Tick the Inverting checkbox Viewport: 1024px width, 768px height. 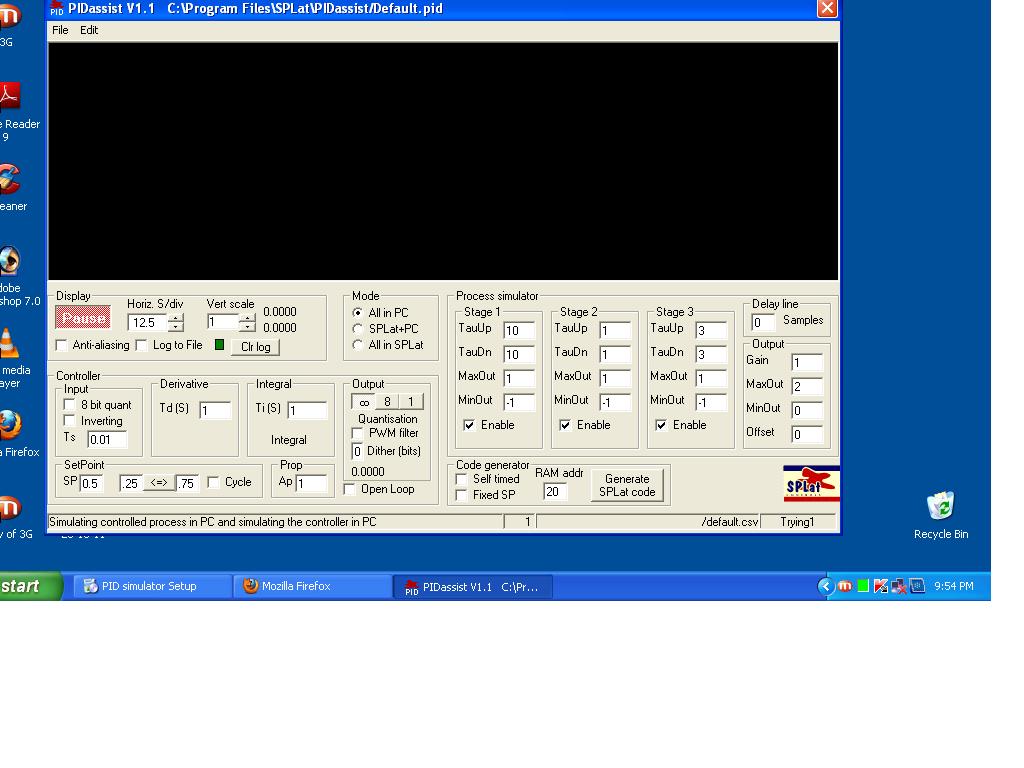point(70,421)
